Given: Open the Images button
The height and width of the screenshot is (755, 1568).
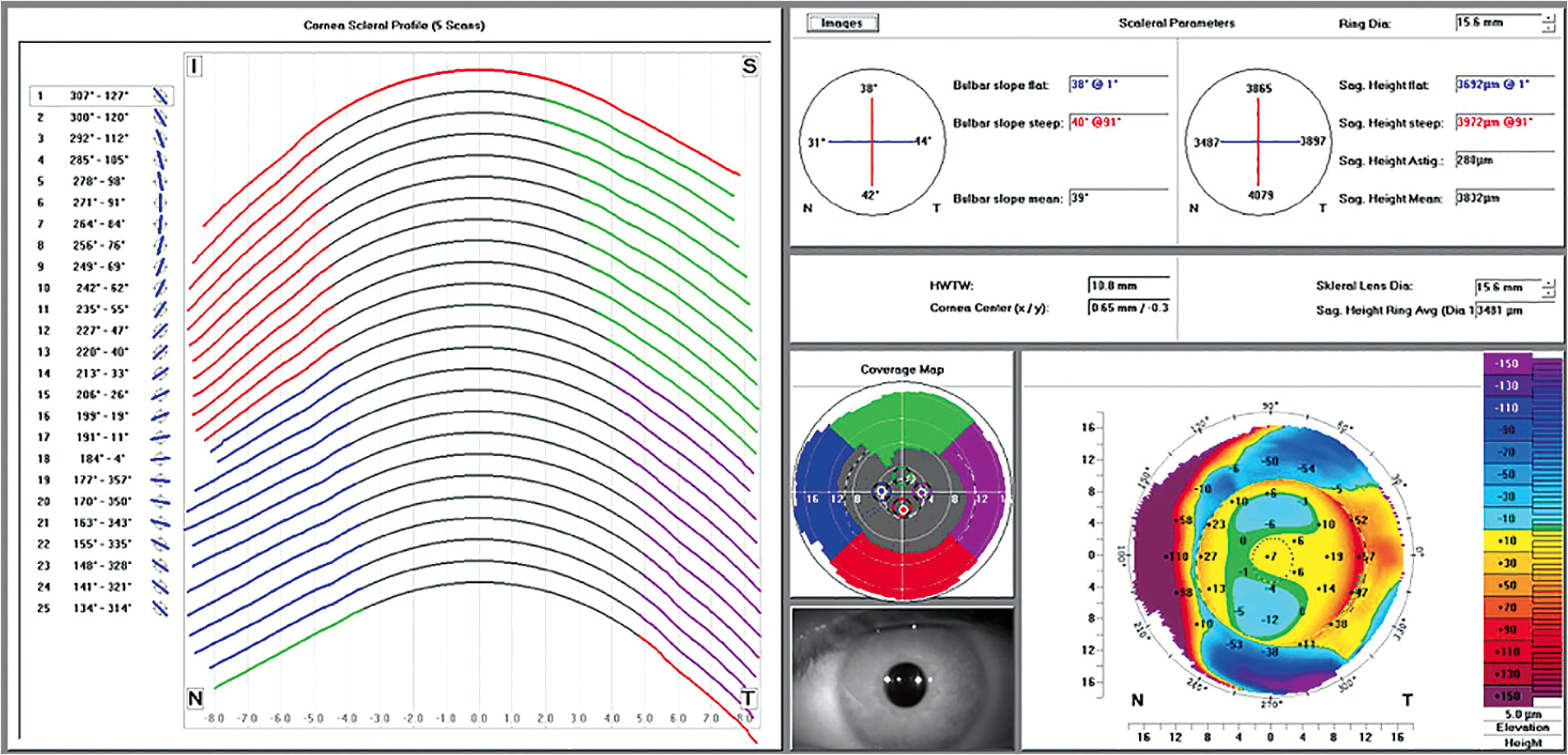Looking at the screenshot, I should pyautogui.click(x=842, y=23).
